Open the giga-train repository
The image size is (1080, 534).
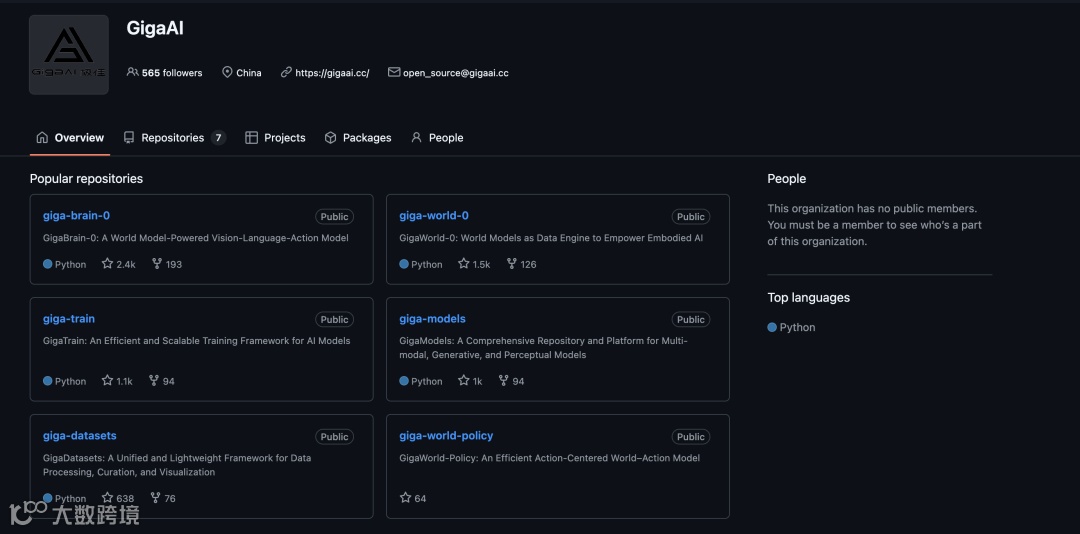(69, 319)
